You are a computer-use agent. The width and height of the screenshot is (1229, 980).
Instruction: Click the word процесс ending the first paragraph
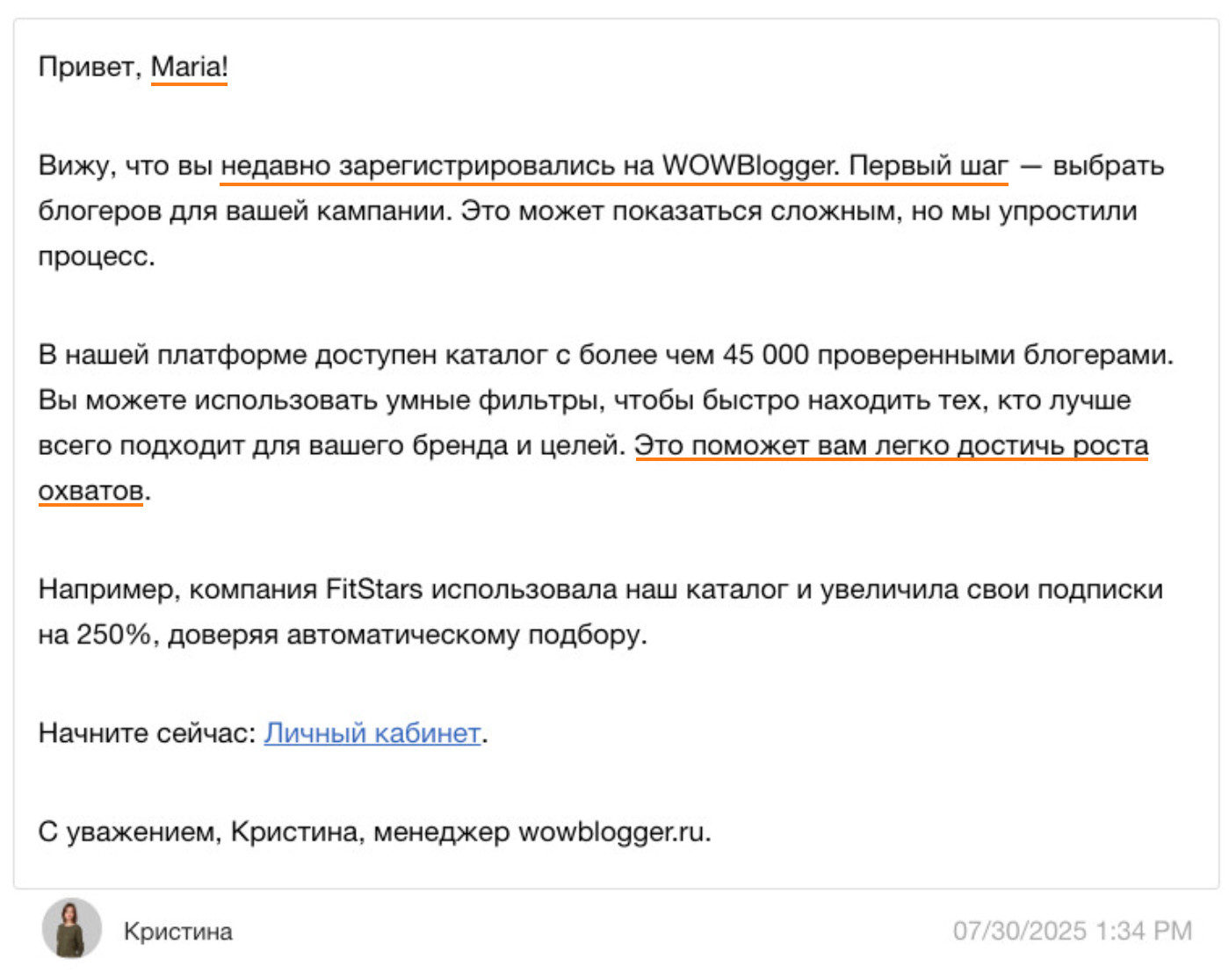[x=93, y=257]
